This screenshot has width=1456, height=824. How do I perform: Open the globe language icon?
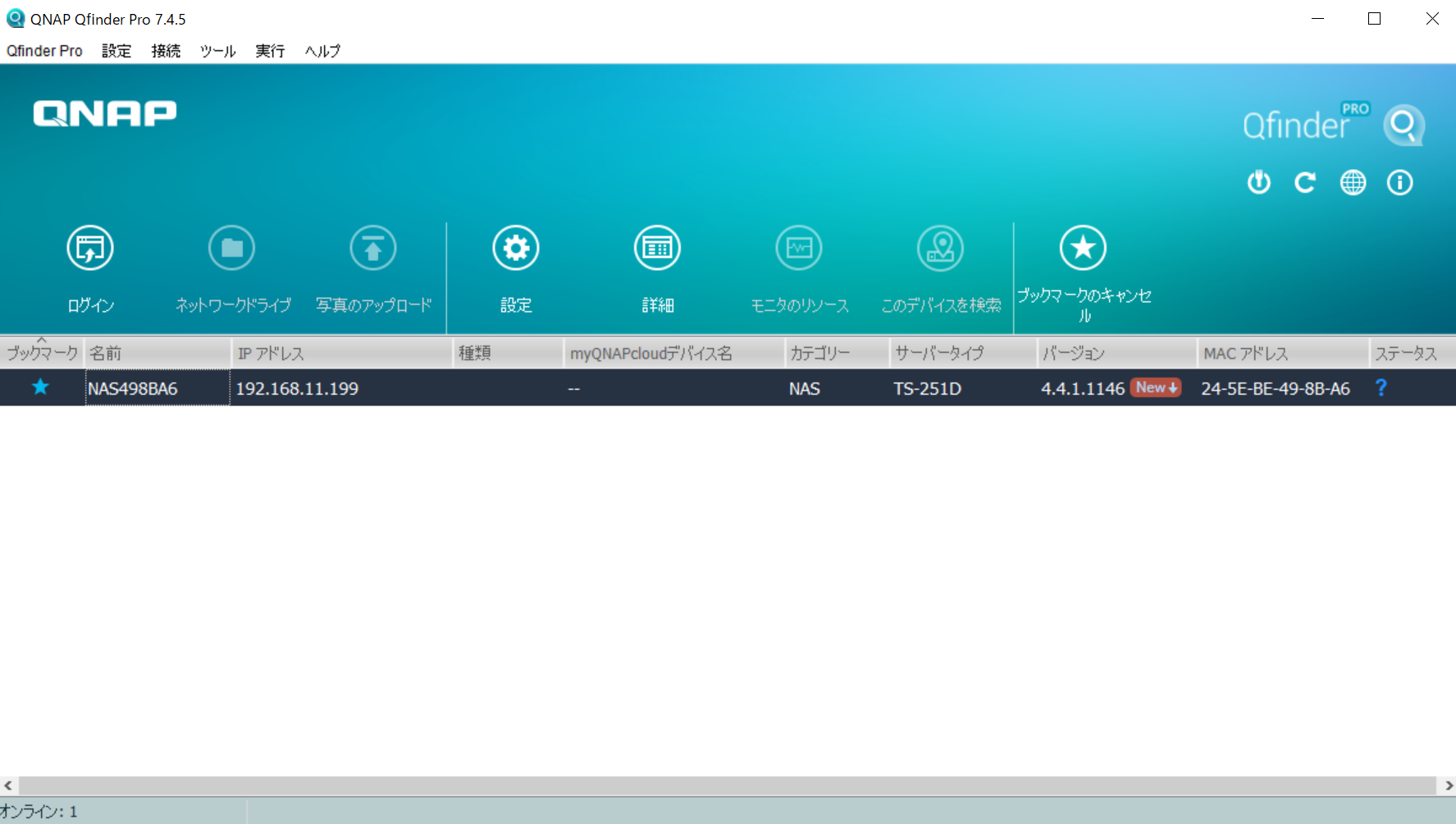coord(1353,182)
